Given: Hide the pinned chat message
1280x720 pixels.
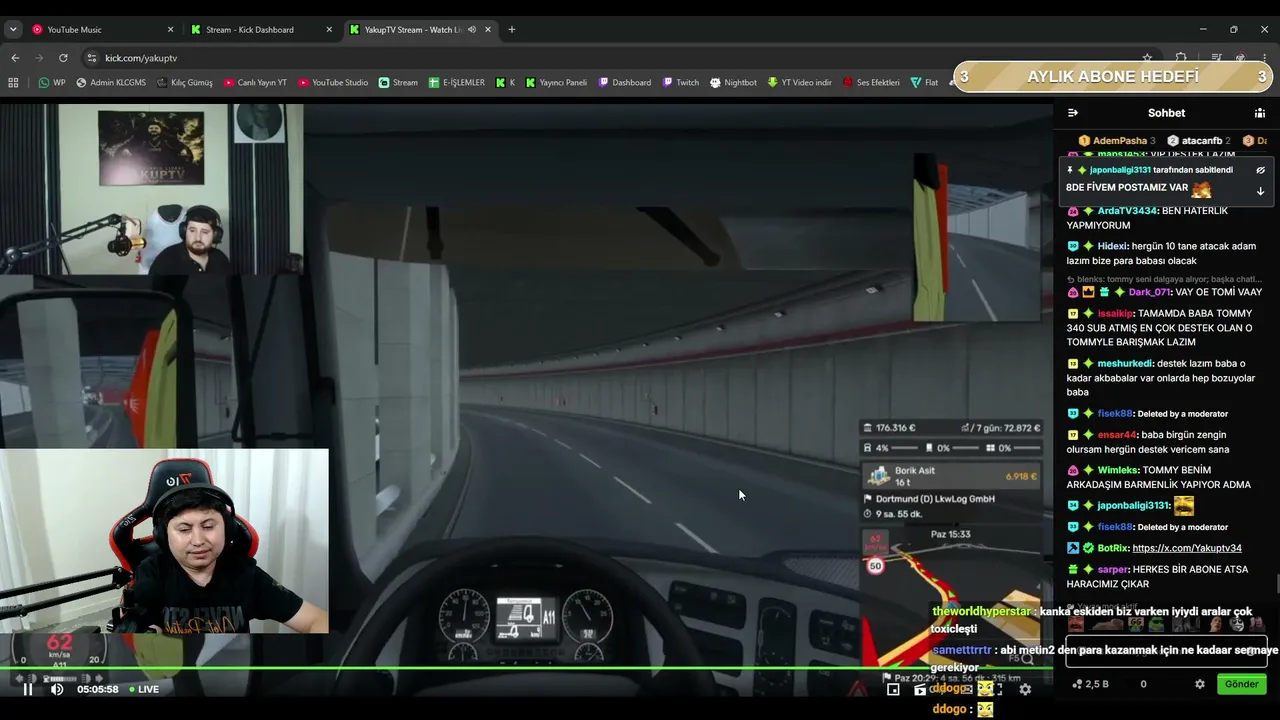Looking at the screenshot, I should 1260,170.
